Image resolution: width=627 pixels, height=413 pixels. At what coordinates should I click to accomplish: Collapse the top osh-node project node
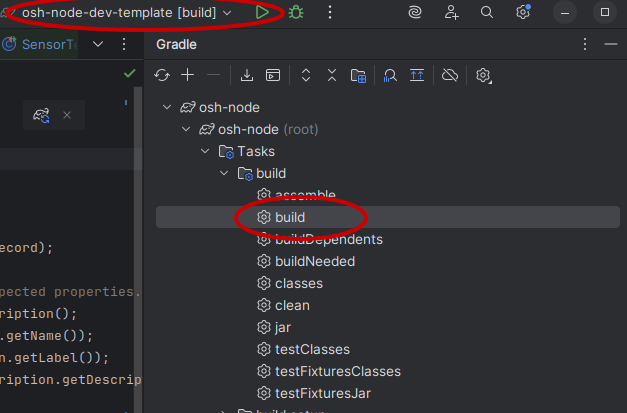click(x=167, y=107)
